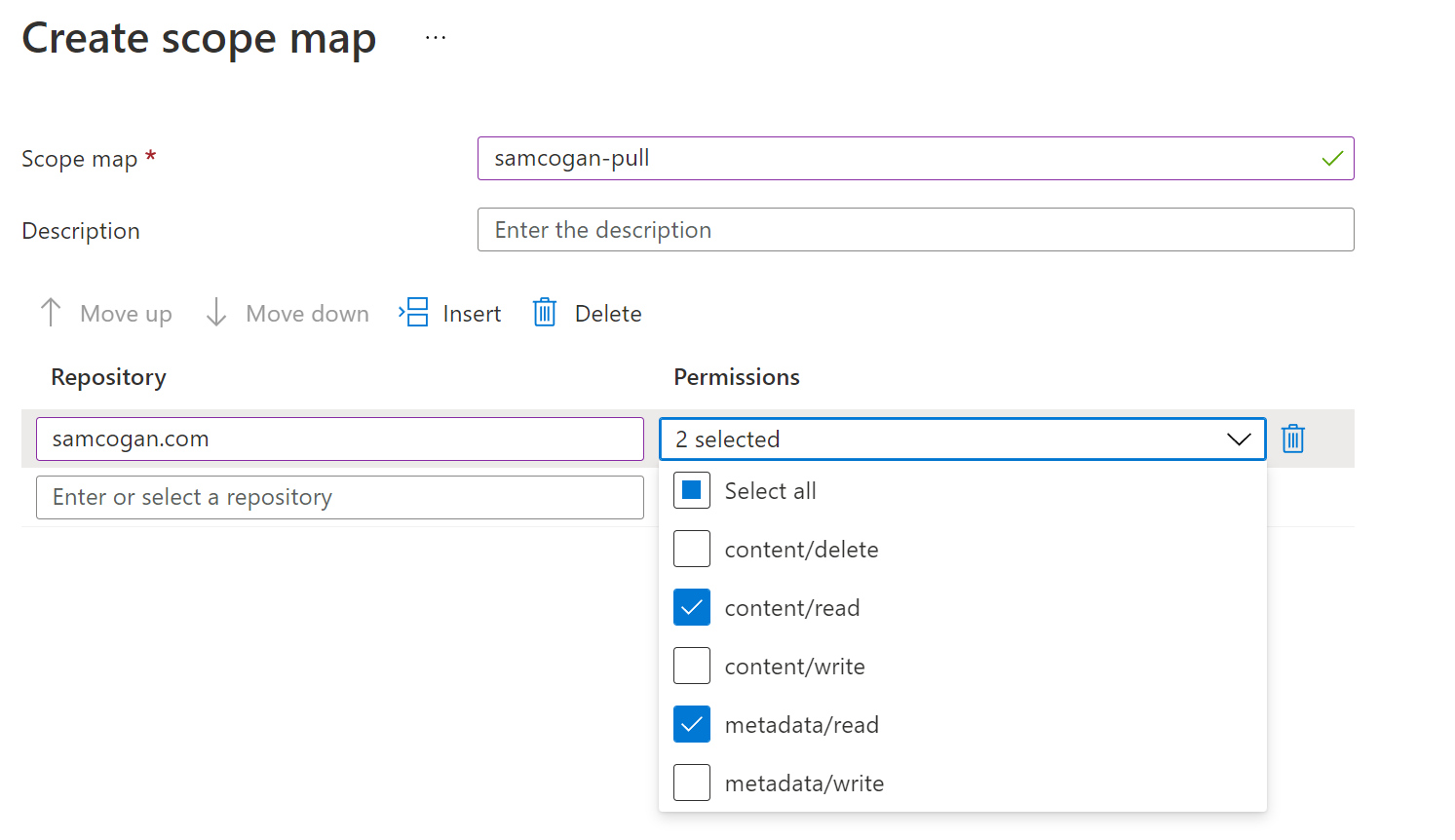The height and width of the screenshot is (840, 1455).
Task: Click the empty 'Enter or select a repository' field
Action: tap(340, 498)
